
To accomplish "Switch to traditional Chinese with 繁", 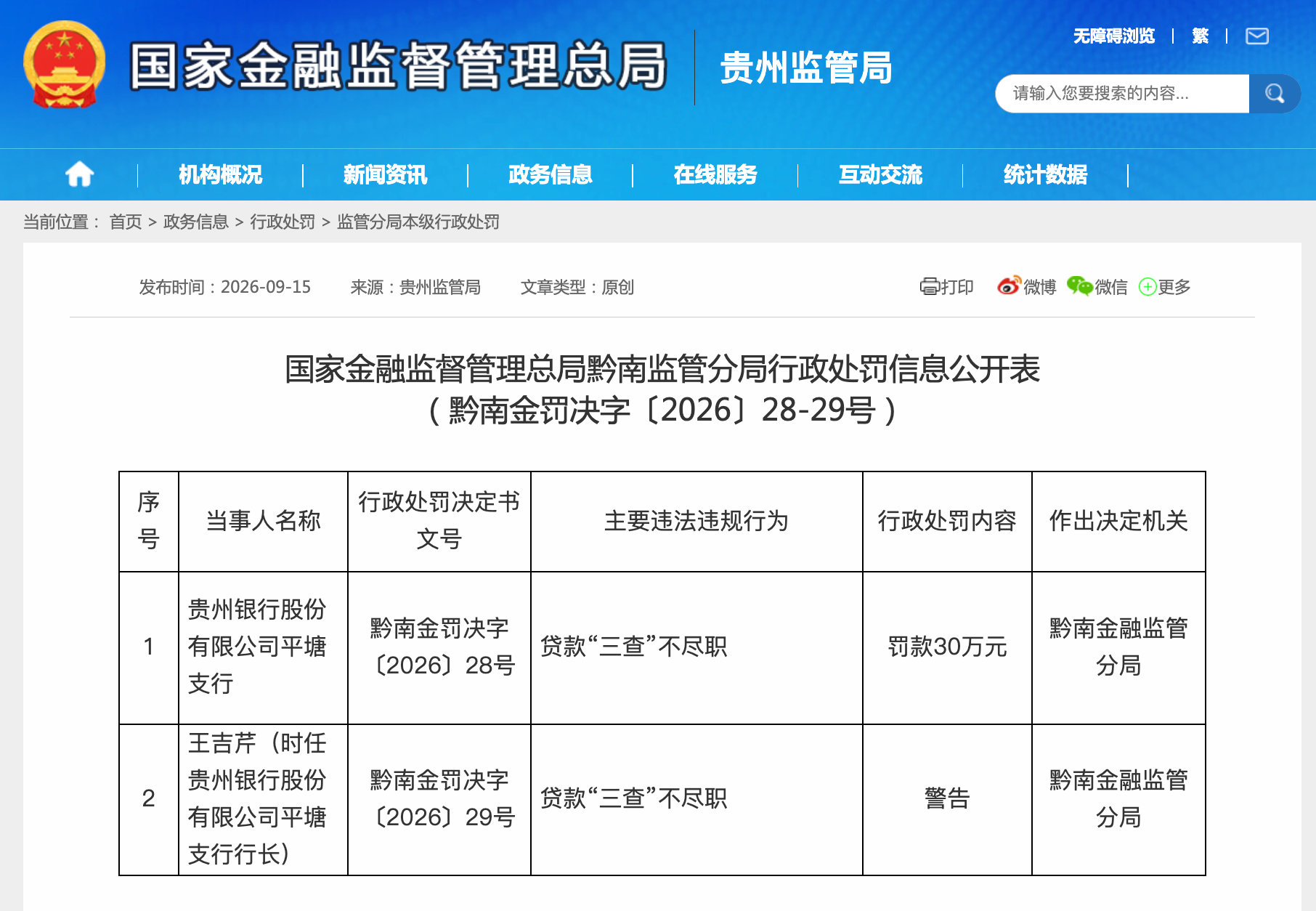I will [1200, 36].
